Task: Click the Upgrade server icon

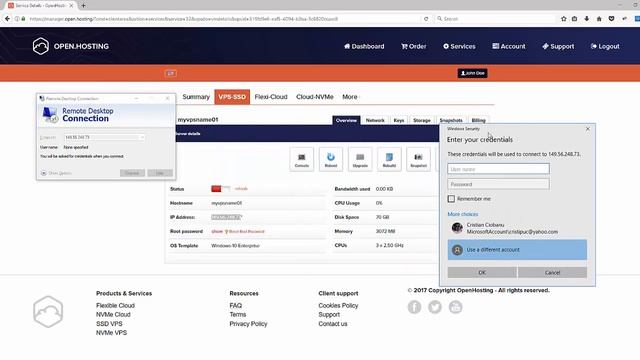Action: (360, 159)
